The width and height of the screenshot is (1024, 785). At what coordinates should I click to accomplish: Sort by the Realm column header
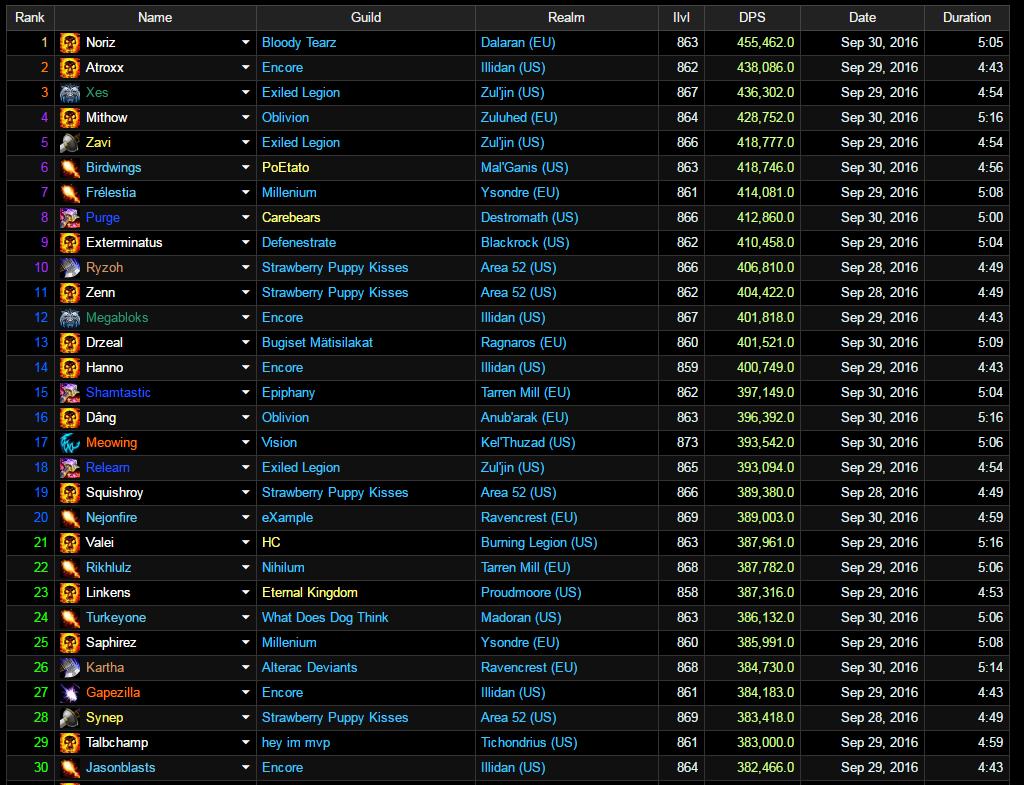tap(566, 18)
